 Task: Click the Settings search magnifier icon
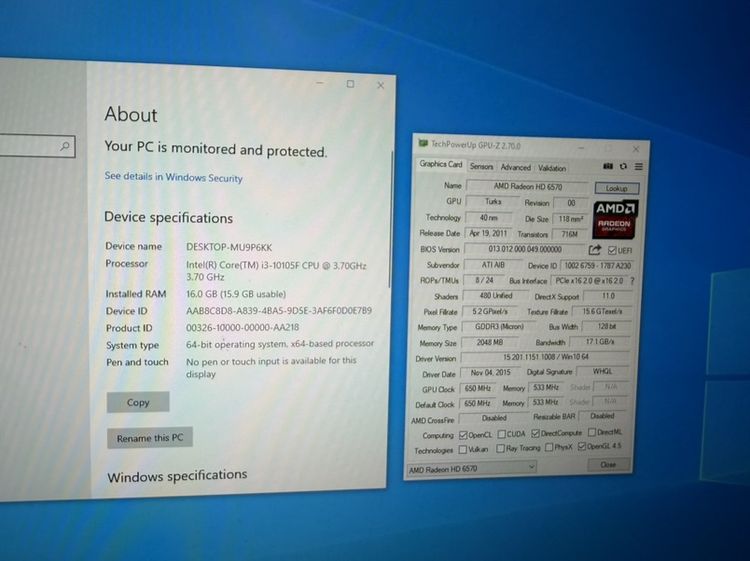[65, 146]
